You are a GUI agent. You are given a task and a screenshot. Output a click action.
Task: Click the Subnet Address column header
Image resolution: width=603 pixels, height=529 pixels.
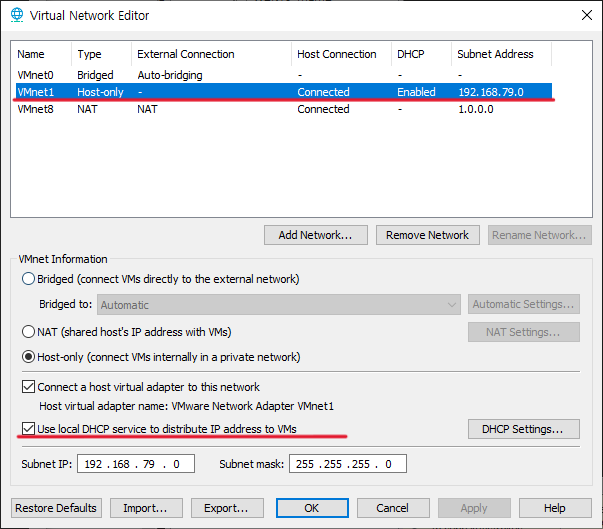[501, 54]
